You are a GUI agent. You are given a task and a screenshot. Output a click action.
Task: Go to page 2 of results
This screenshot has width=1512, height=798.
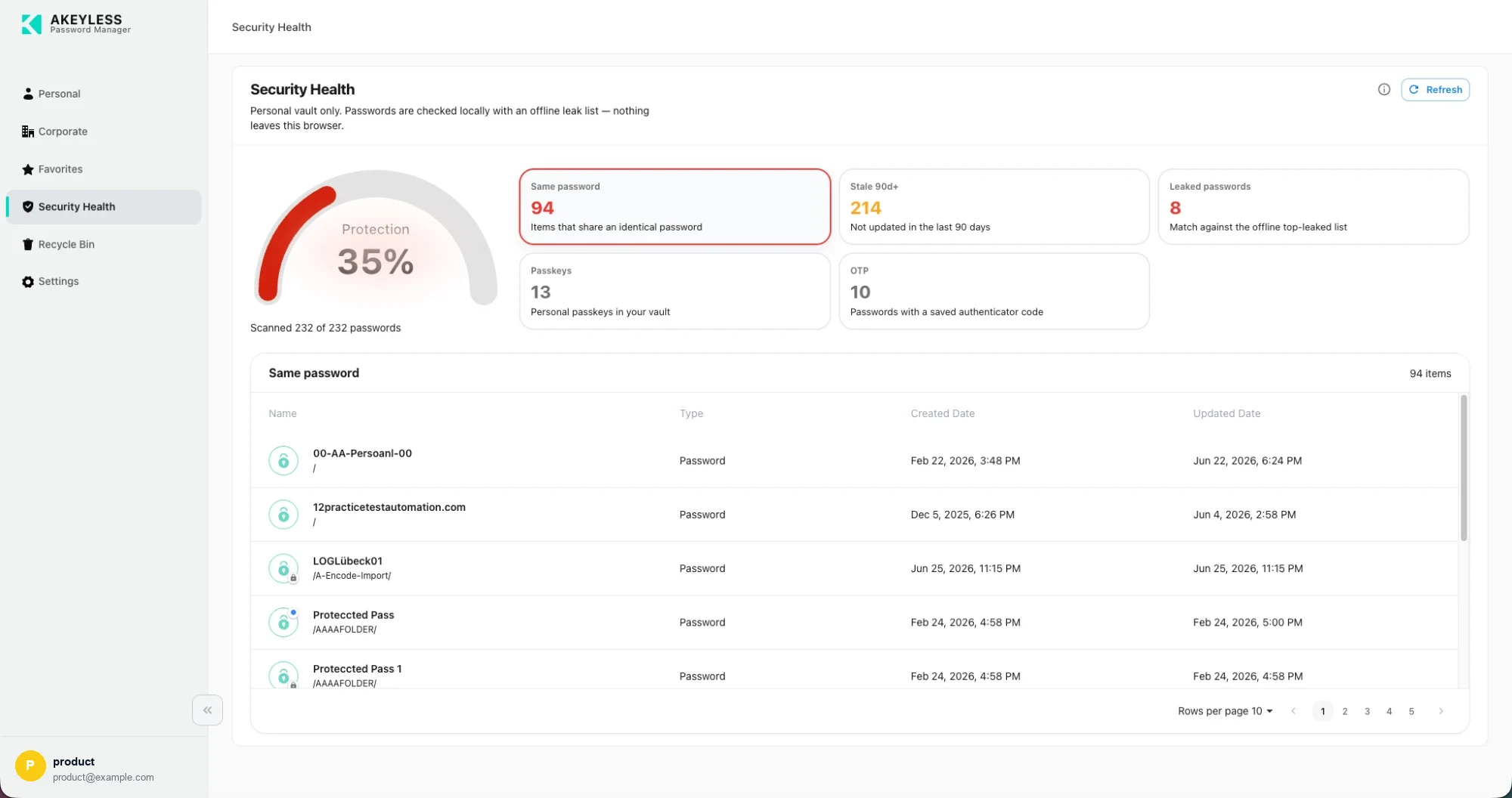1345,711
